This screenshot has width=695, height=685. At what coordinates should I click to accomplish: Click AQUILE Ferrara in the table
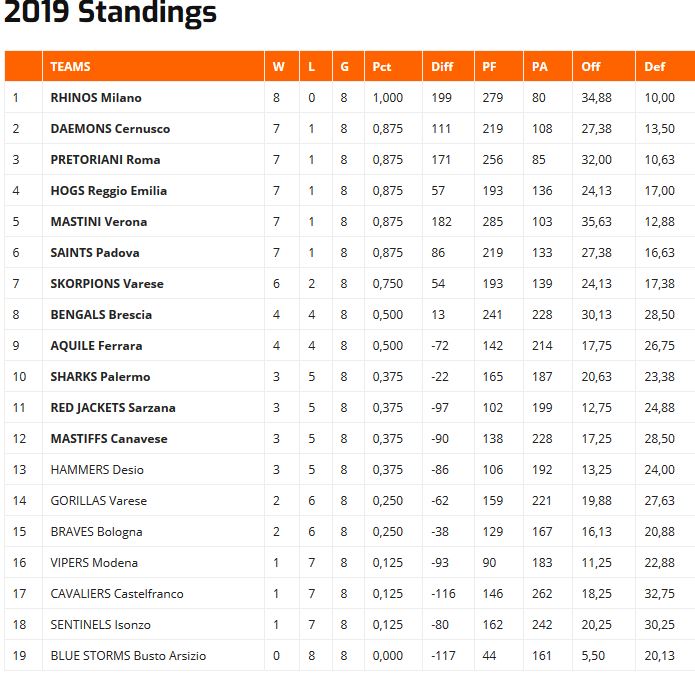point(96,346)
